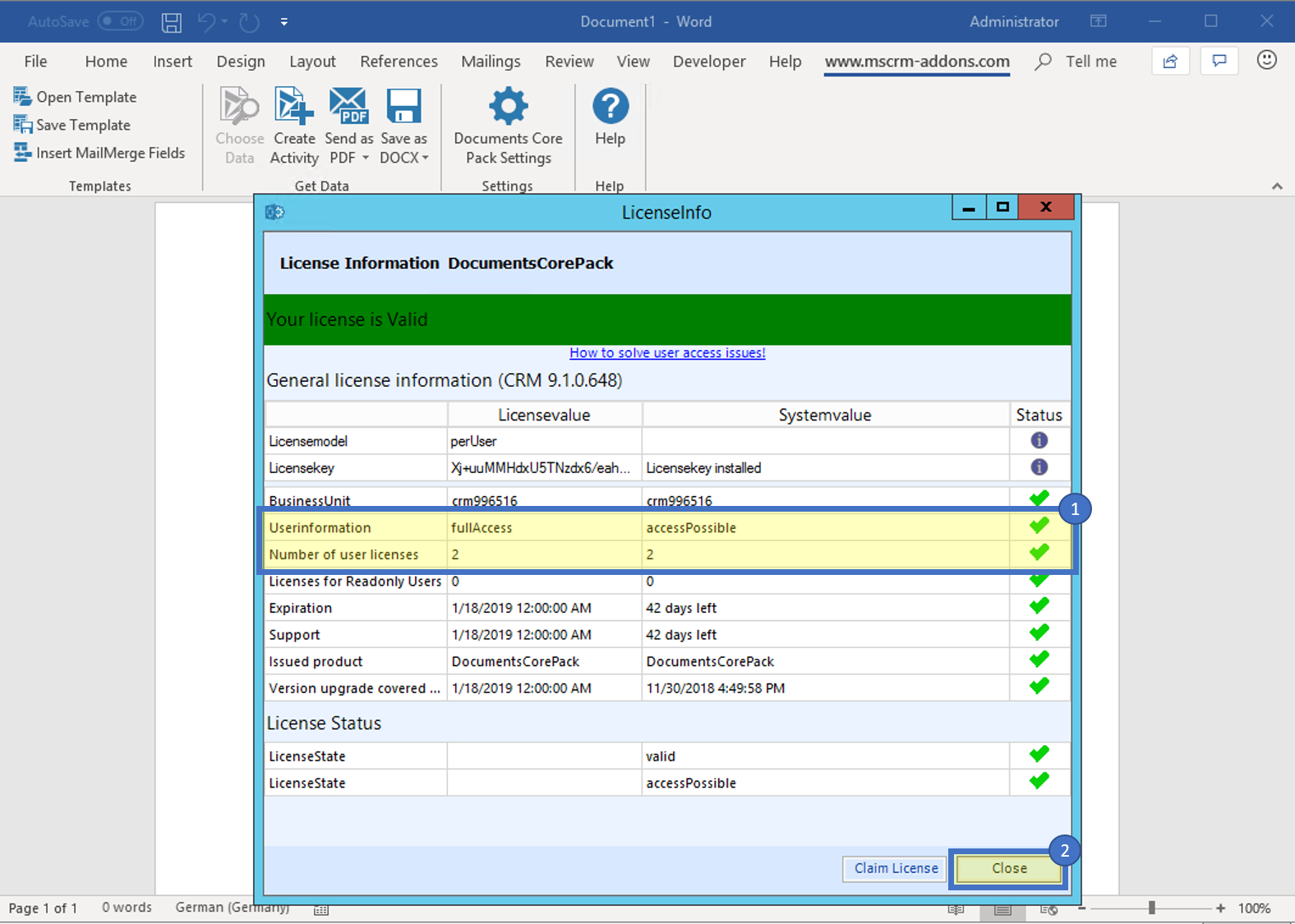Click the zoom in plus button
1295x924 pixels.
(1221, 908)
